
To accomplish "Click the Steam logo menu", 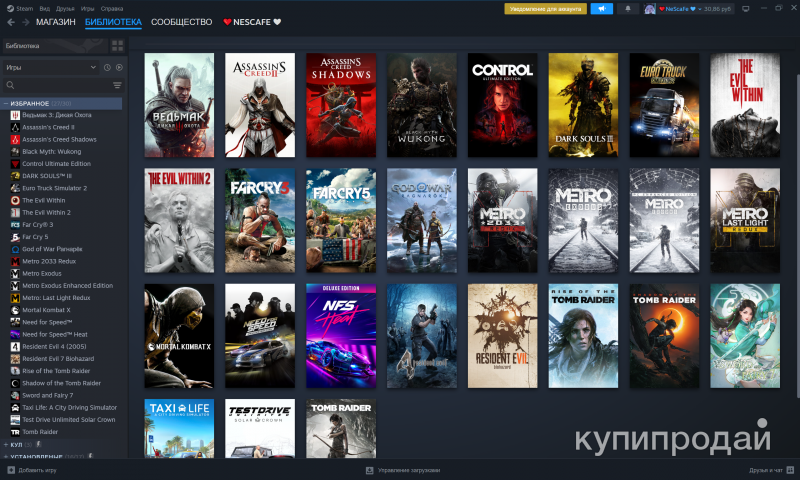I will pos(10,9).
